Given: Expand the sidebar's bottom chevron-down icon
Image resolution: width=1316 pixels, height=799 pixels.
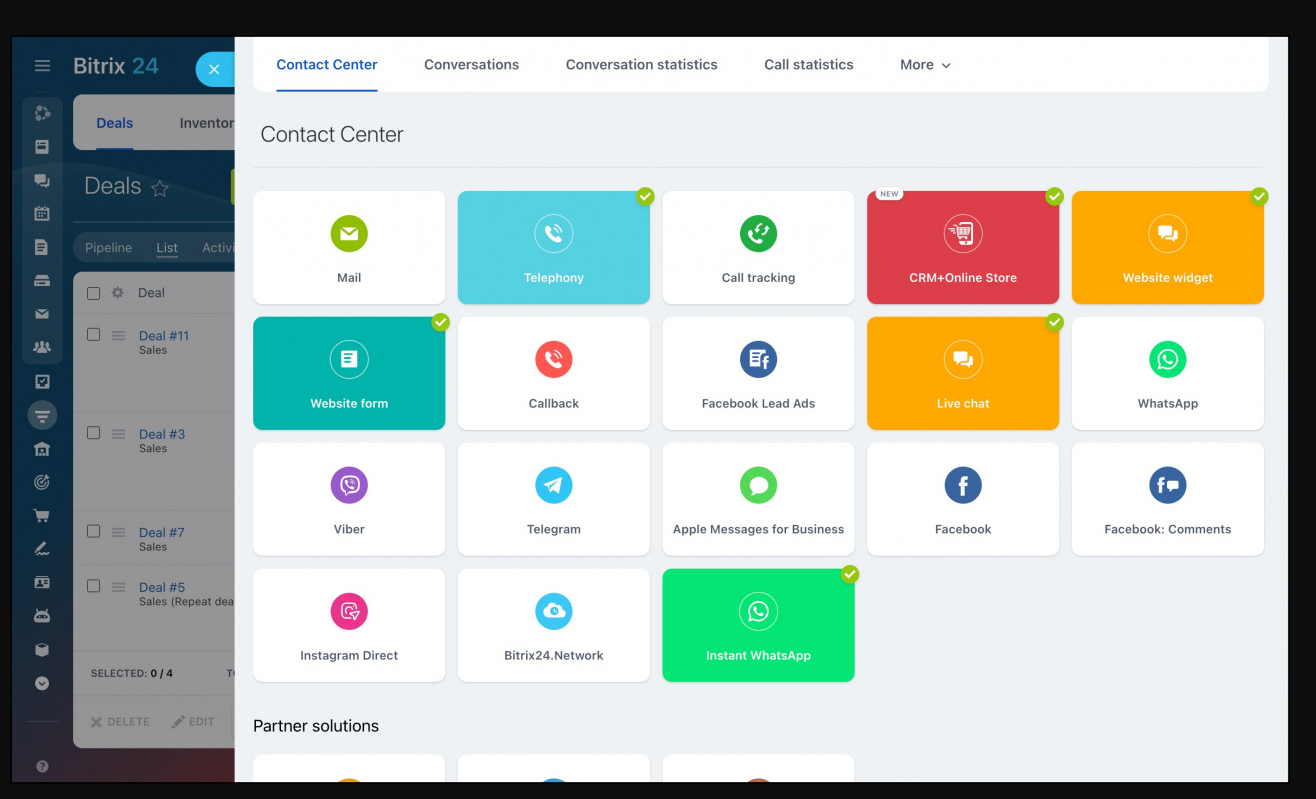Looking at the screenshot, I should (x=42, y=684).
